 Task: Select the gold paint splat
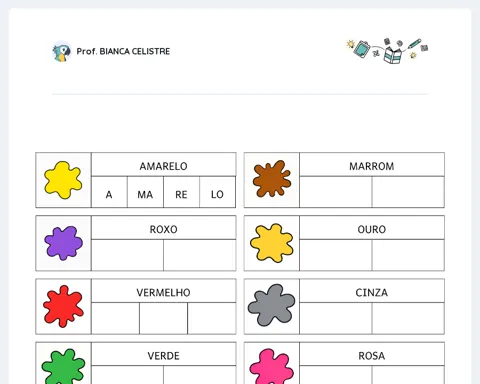pyautogui.click(x=272, y=243)
